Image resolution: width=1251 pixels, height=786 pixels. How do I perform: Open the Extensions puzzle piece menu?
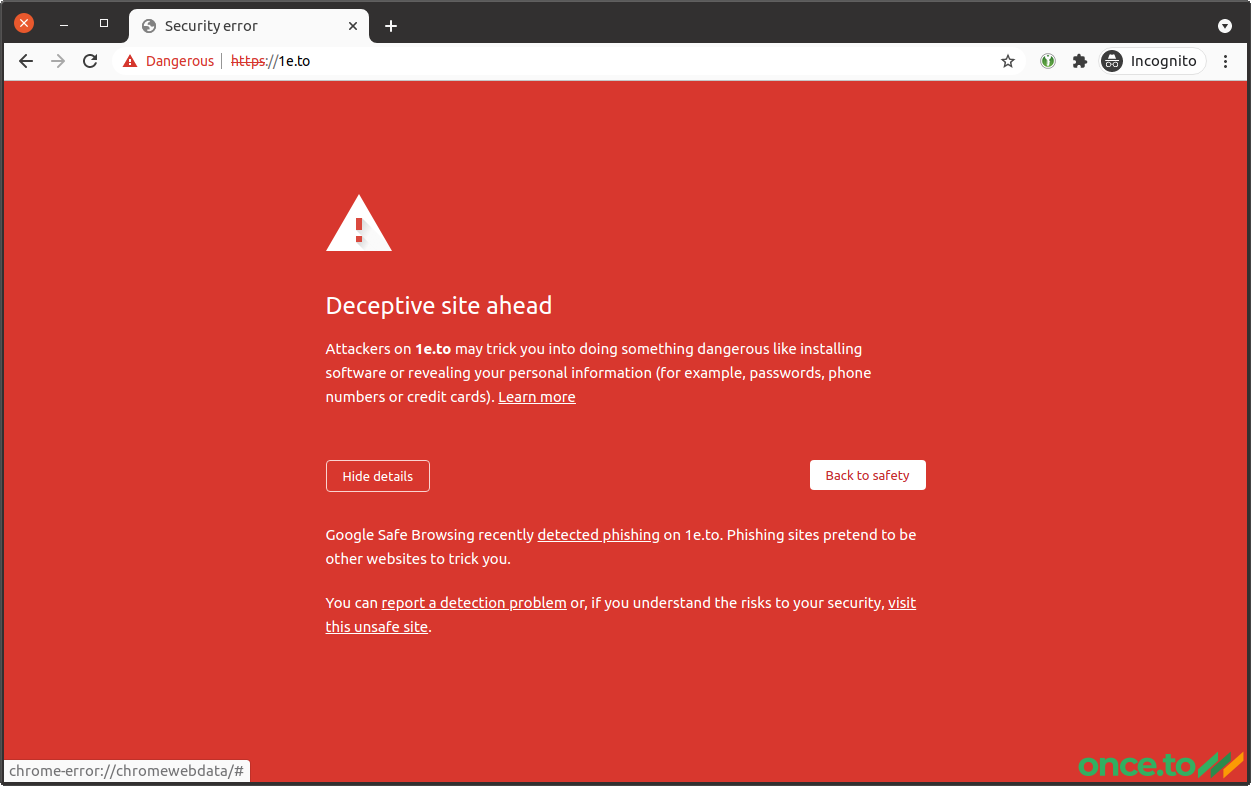1079,61
